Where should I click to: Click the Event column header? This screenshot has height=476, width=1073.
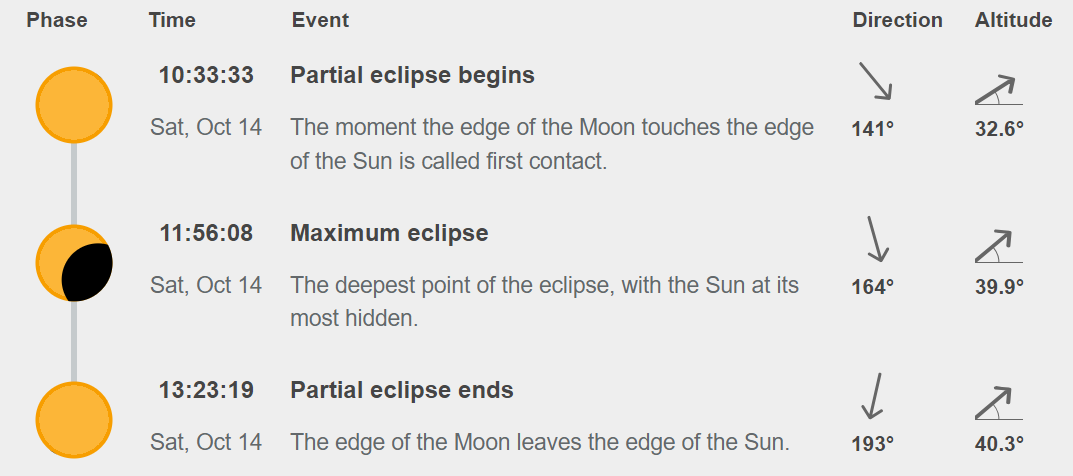click(320, 21)
